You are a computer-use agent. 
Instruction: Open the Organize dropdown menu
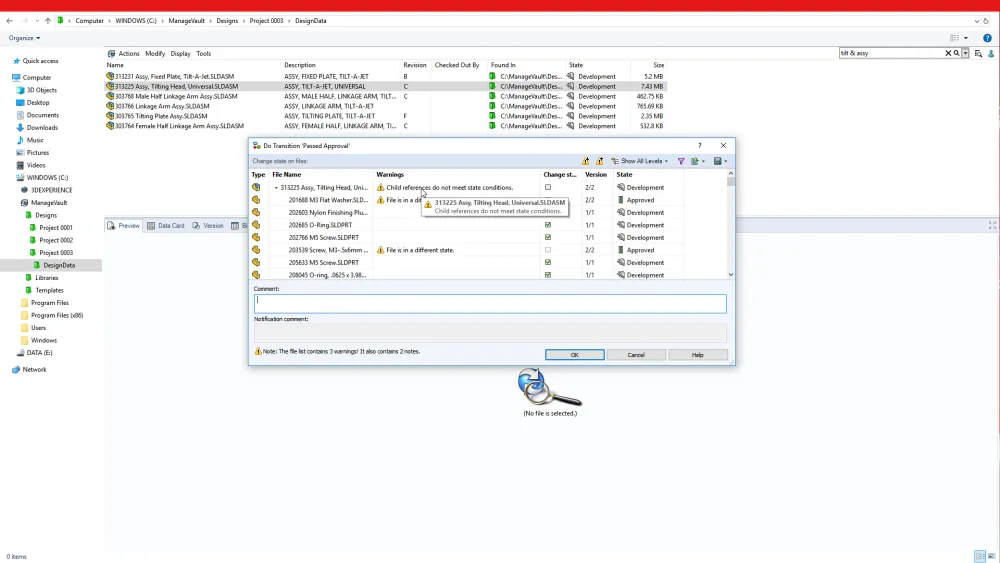pos(24,38)
